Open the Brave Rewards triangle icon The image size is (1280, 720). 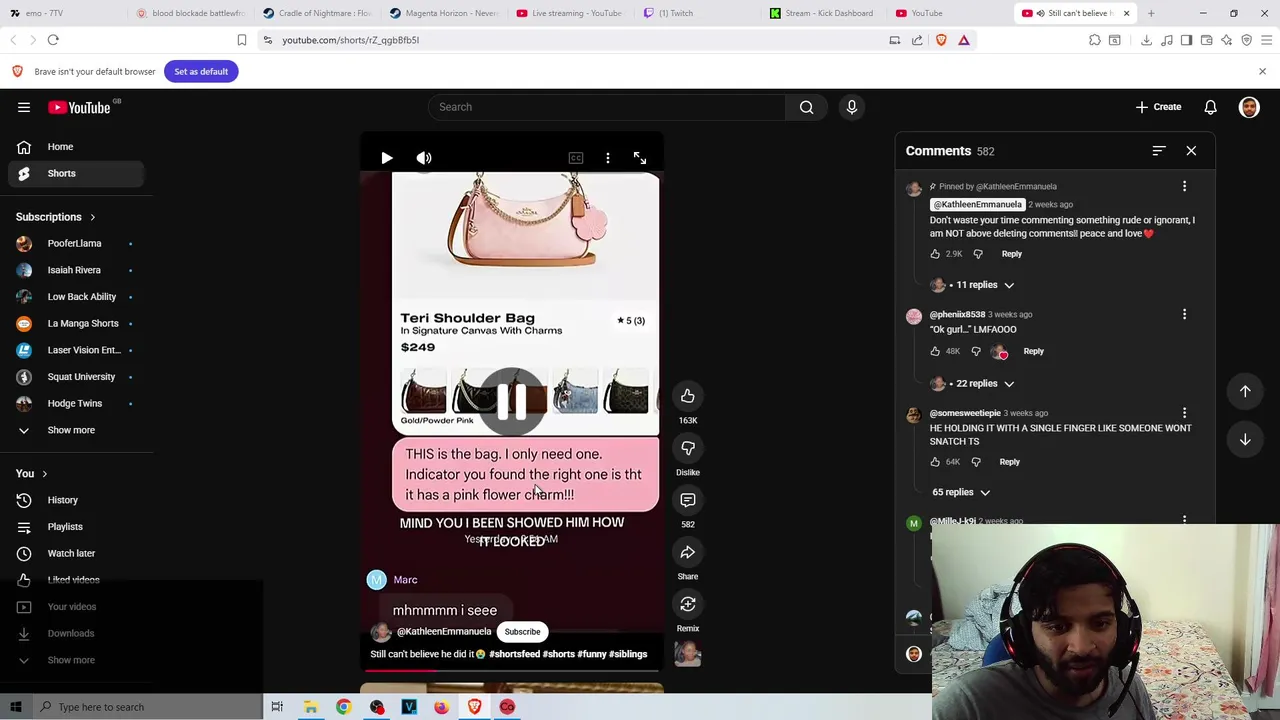(x=964, y=40)
